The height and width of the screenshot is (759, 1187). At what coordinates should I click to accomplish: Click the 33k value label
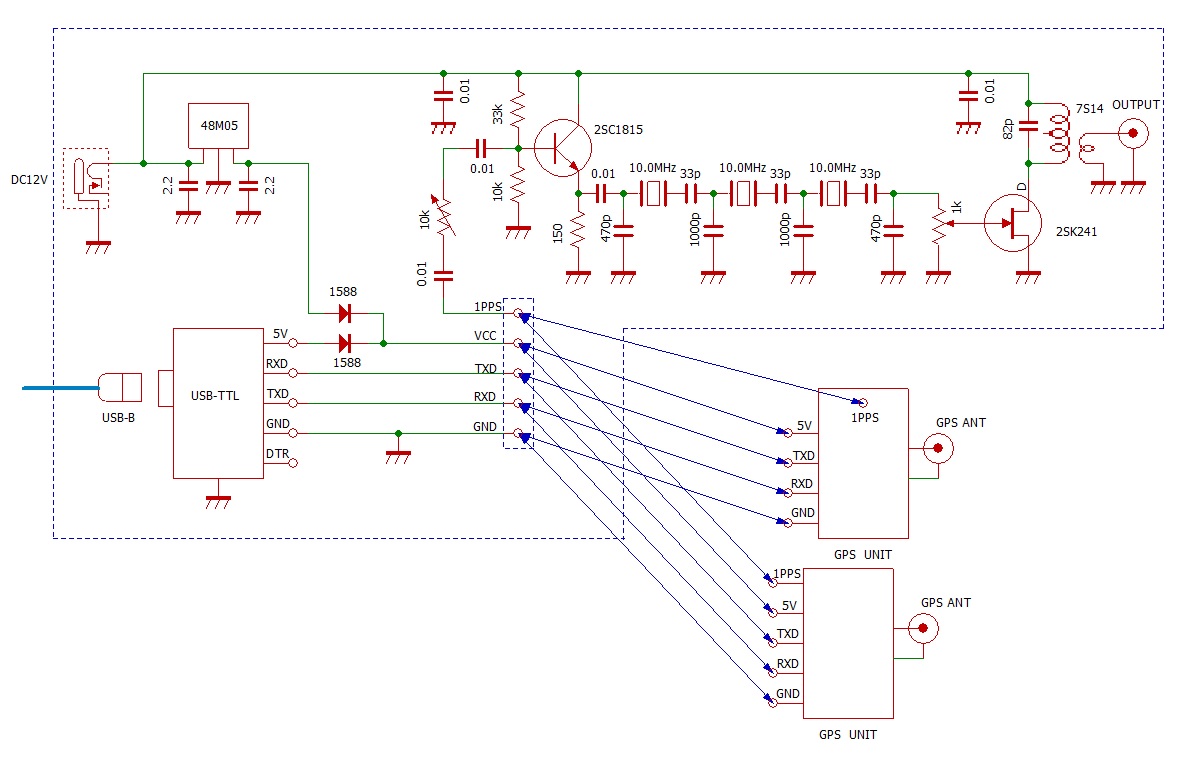point(497,114)
